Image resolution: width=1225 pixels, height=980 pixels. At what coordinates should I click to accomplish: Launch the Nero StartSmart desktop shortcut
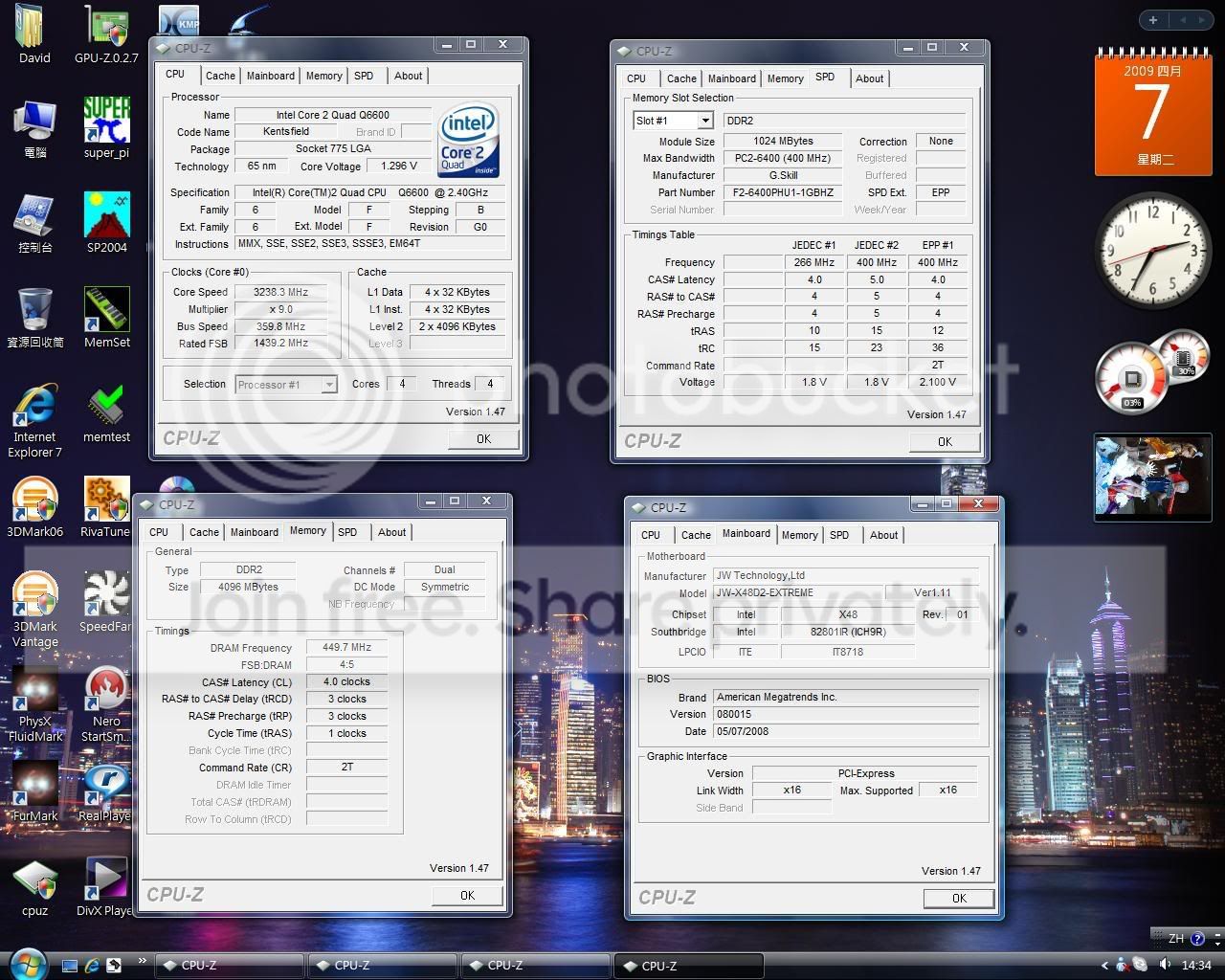(106, 705)
